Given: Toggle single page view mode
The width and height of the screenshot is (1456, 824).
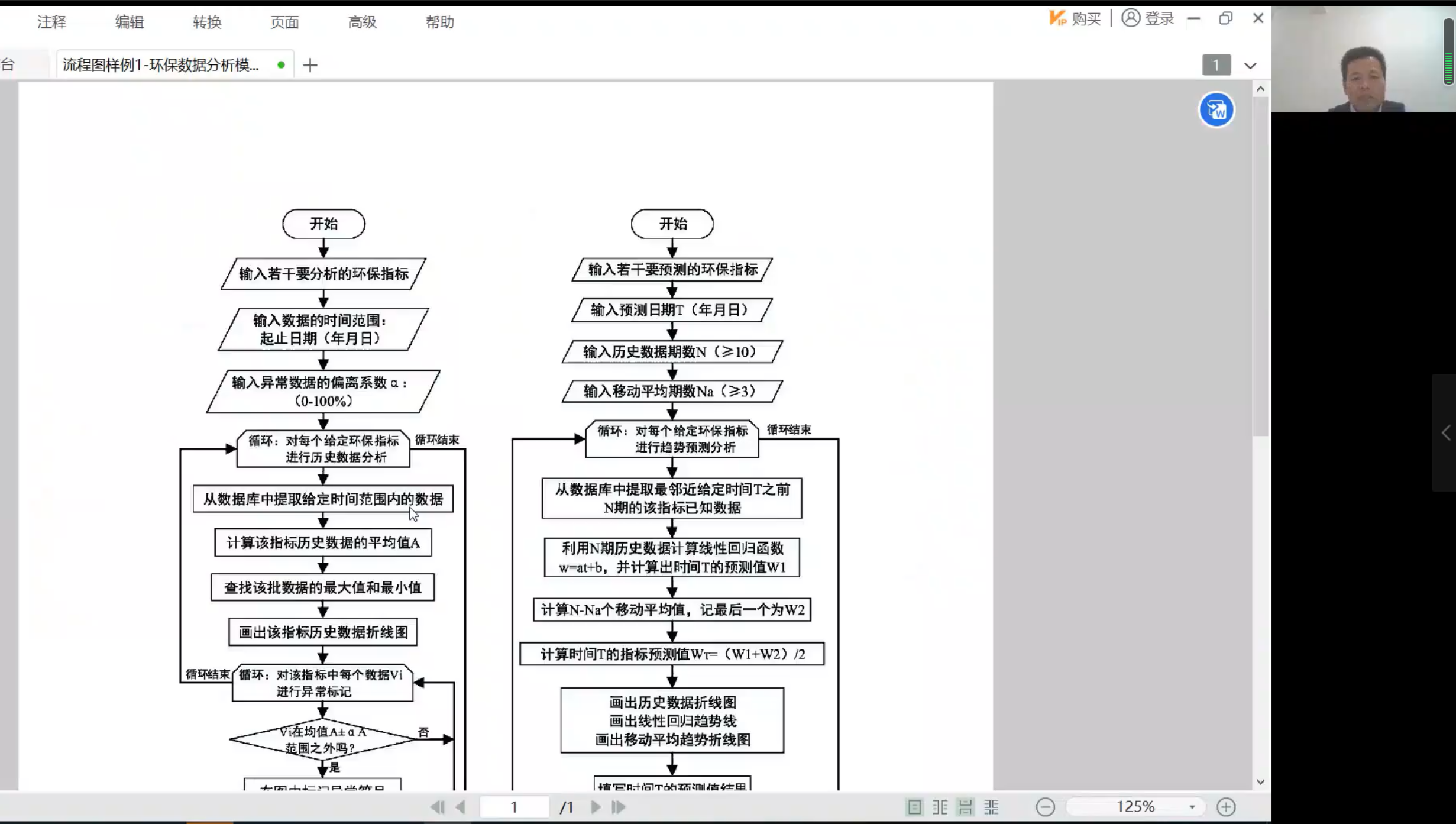Looking at the screenshot, I should 914,807.
